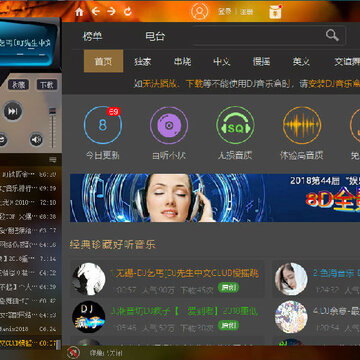Select the 慢摇 sub-tab

coord(261,62)
